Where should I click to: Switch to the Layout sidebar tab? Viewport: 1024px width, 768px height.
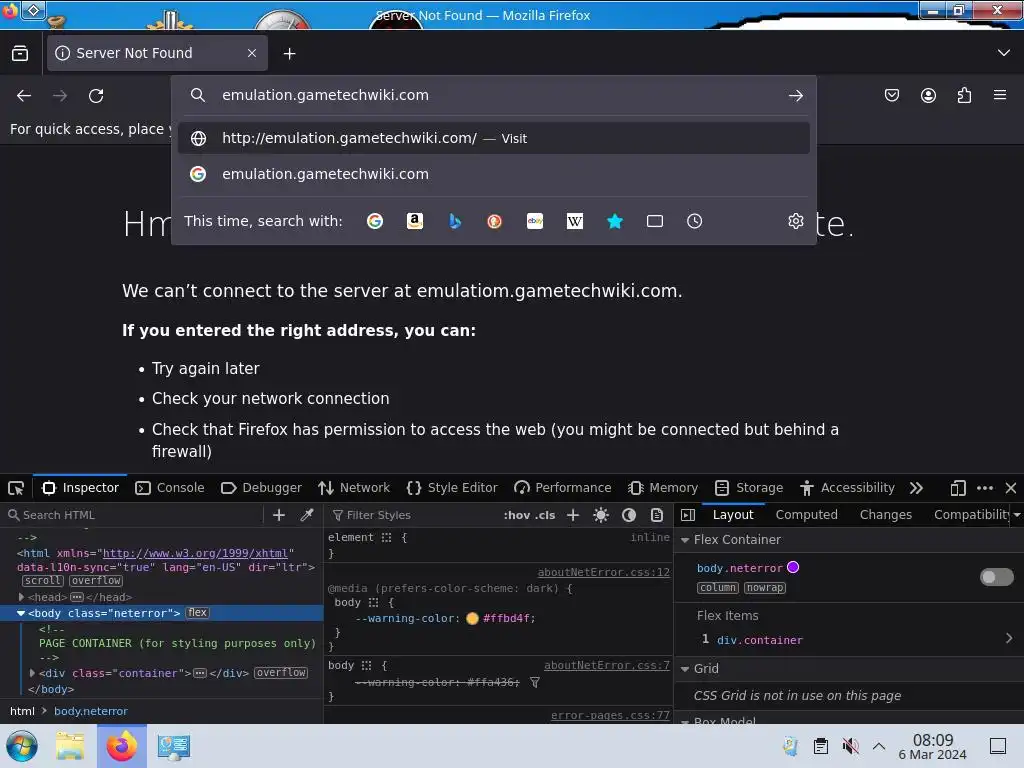733,515
